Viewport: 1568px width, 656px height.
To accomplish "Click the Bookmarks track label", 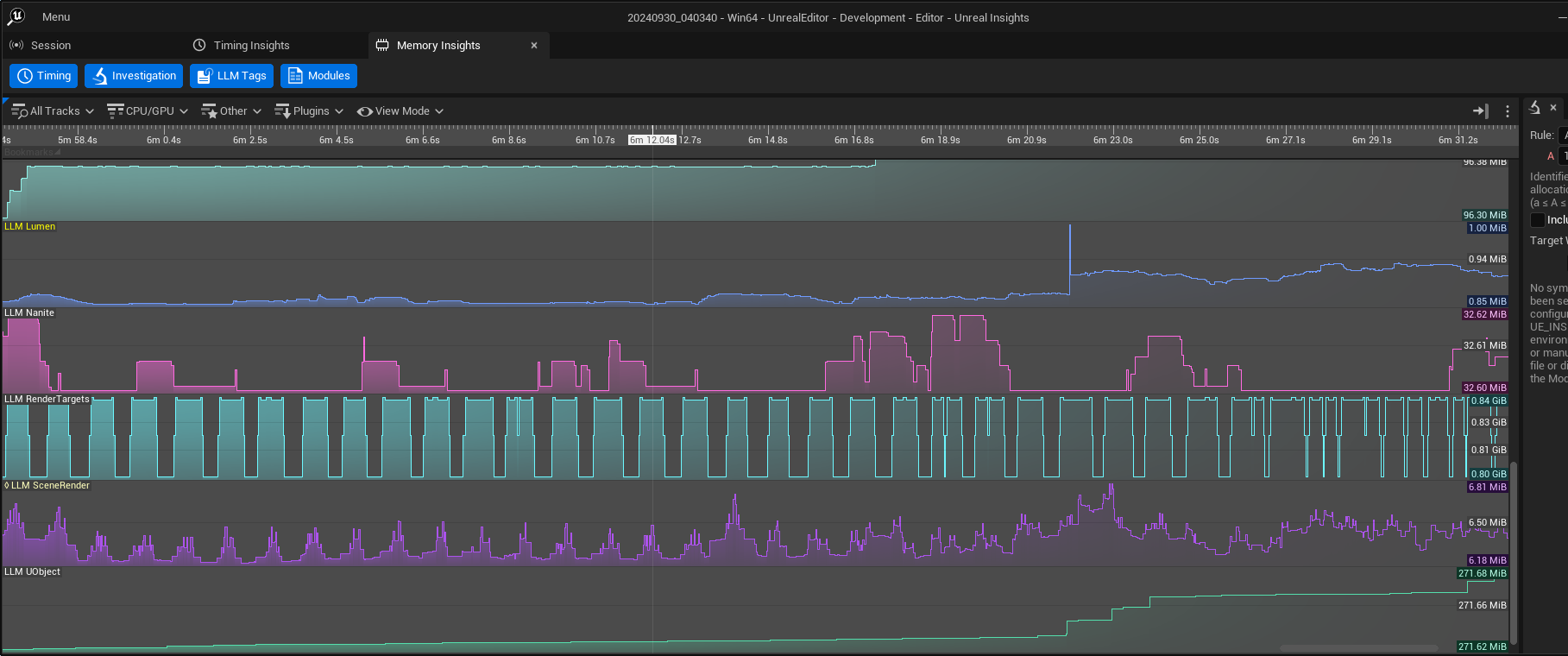I will [31, 153].
